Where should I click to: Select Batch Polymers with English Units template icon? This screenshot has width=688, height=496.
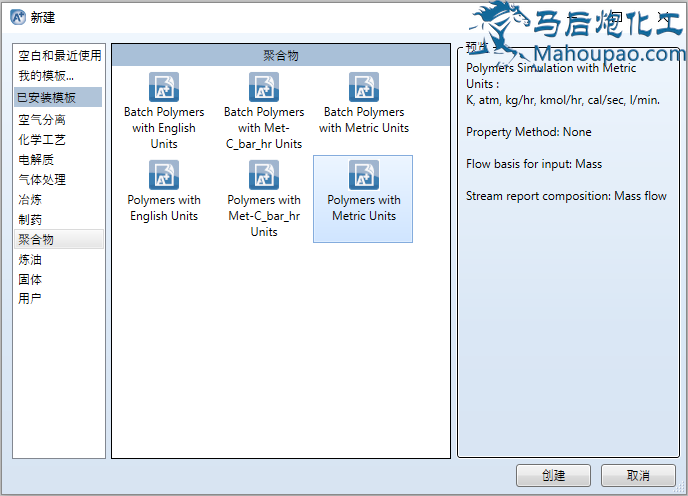164,87
